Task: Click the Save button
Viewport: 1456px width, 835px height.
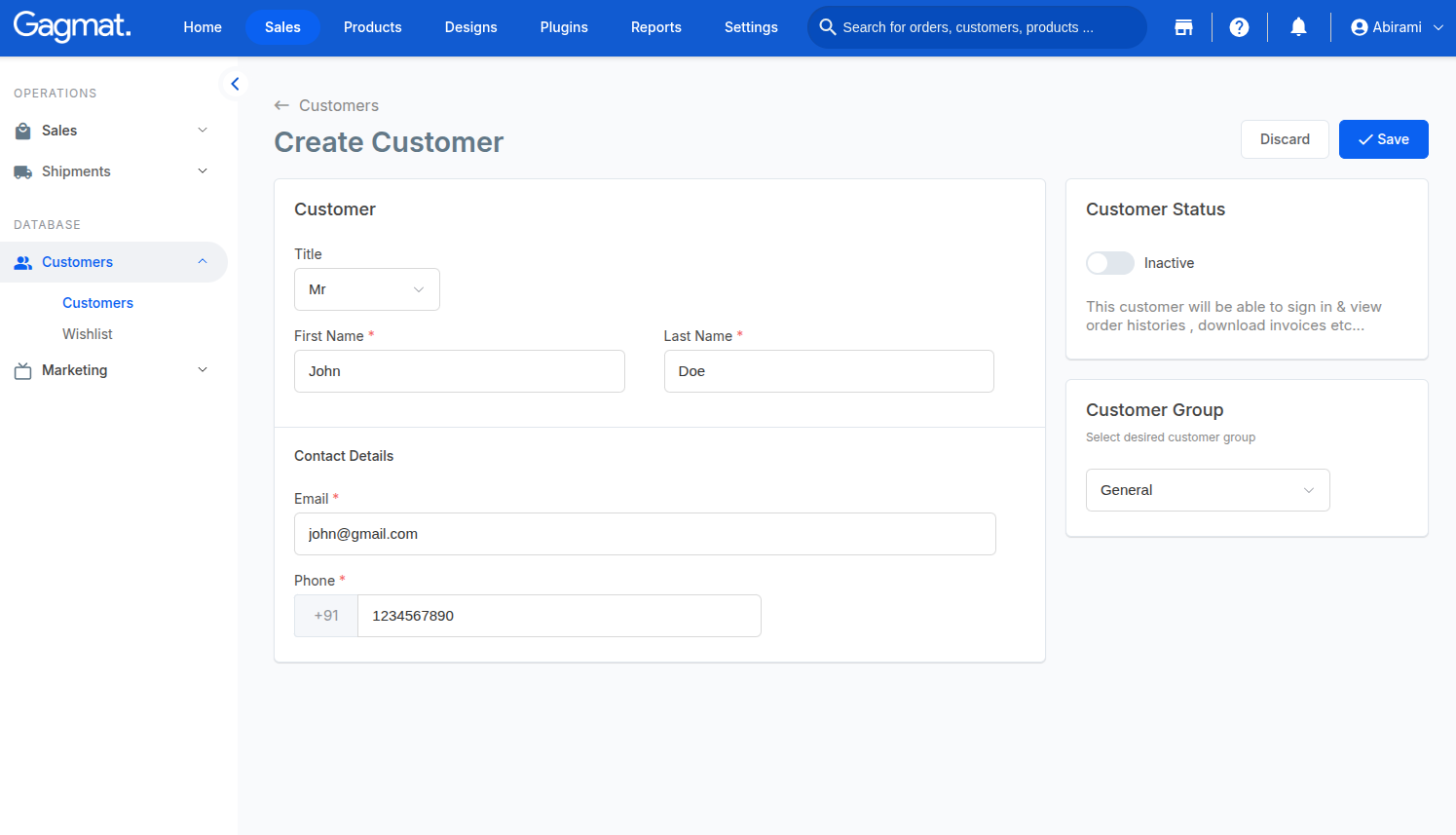Action: point(1383,139)
